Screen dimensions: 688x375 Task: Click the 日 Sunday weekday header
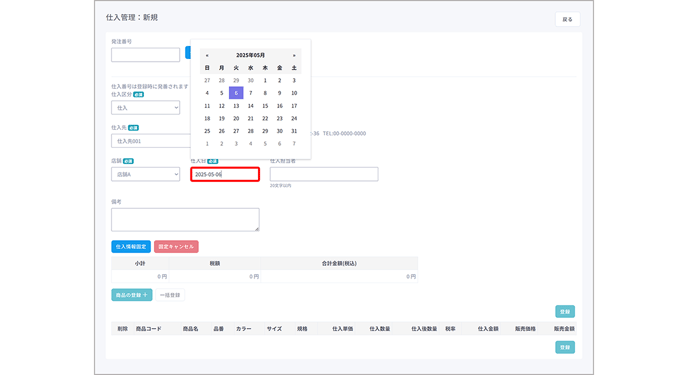pos(207,68)
